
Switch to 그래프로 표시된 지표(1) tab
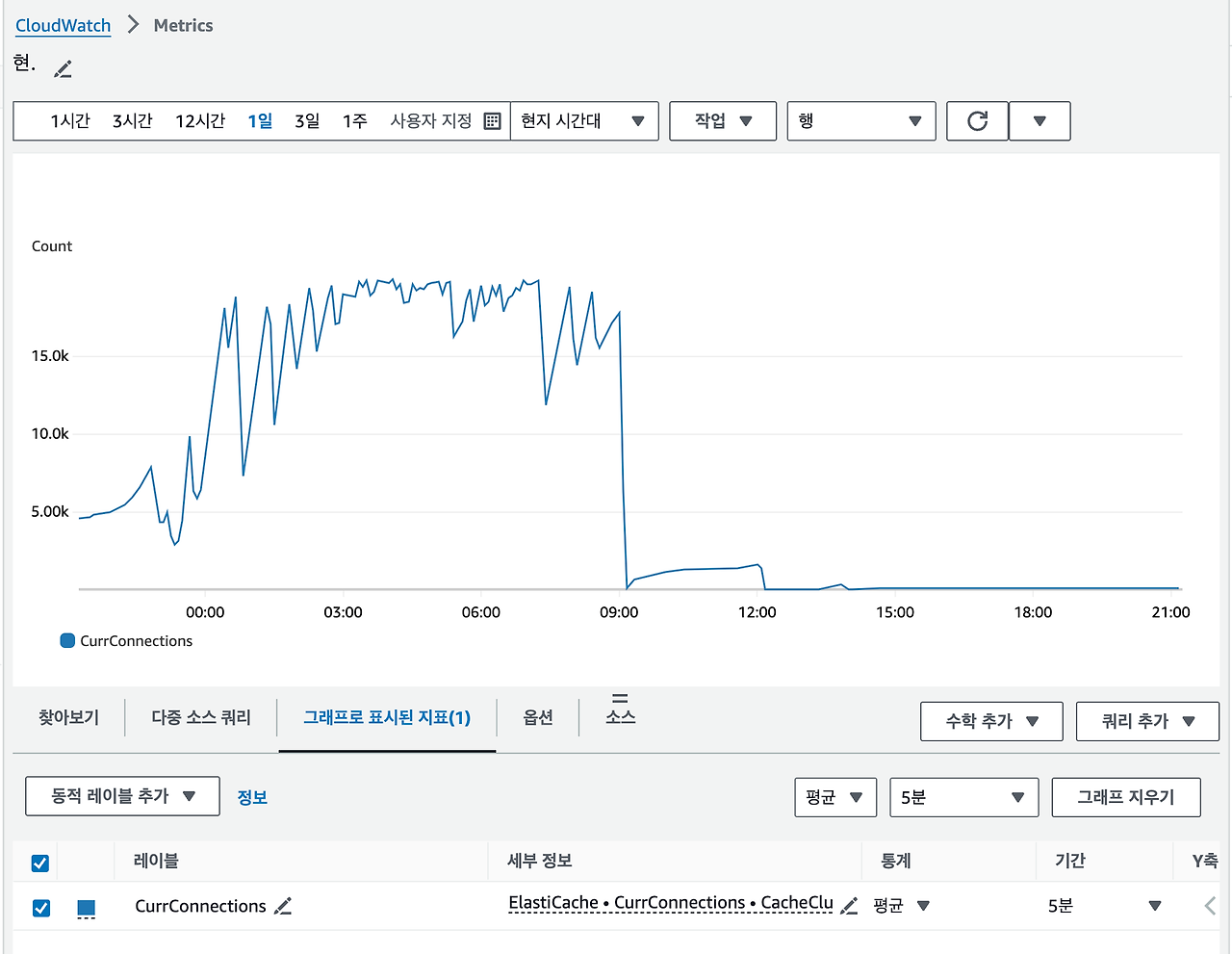pyautogui.click(x=387, y=717)
